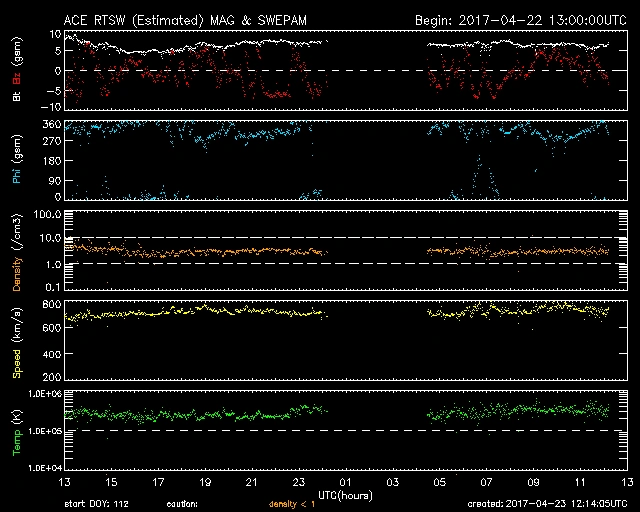Viewport: 640px width, 512px height.
Task: Click the 07 hour tick on the time axis
Action: tap(486, 482)
